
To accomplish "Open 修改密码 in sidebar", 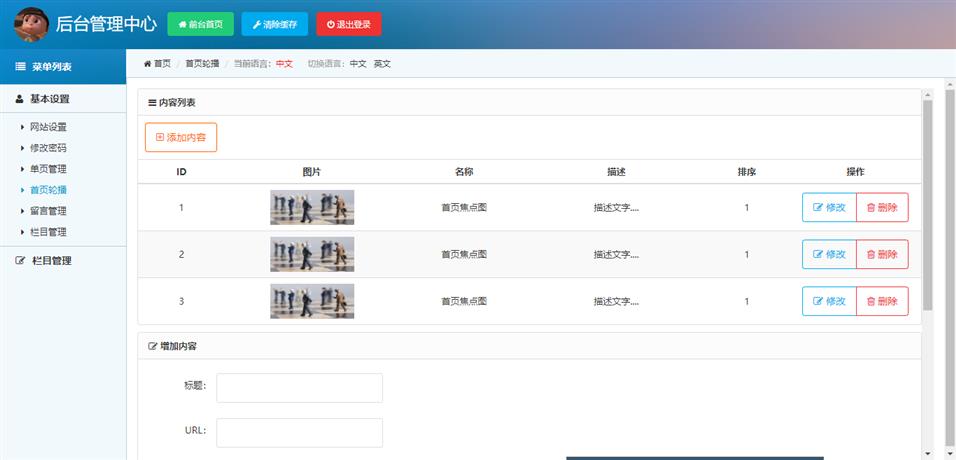I will point(48,148).
